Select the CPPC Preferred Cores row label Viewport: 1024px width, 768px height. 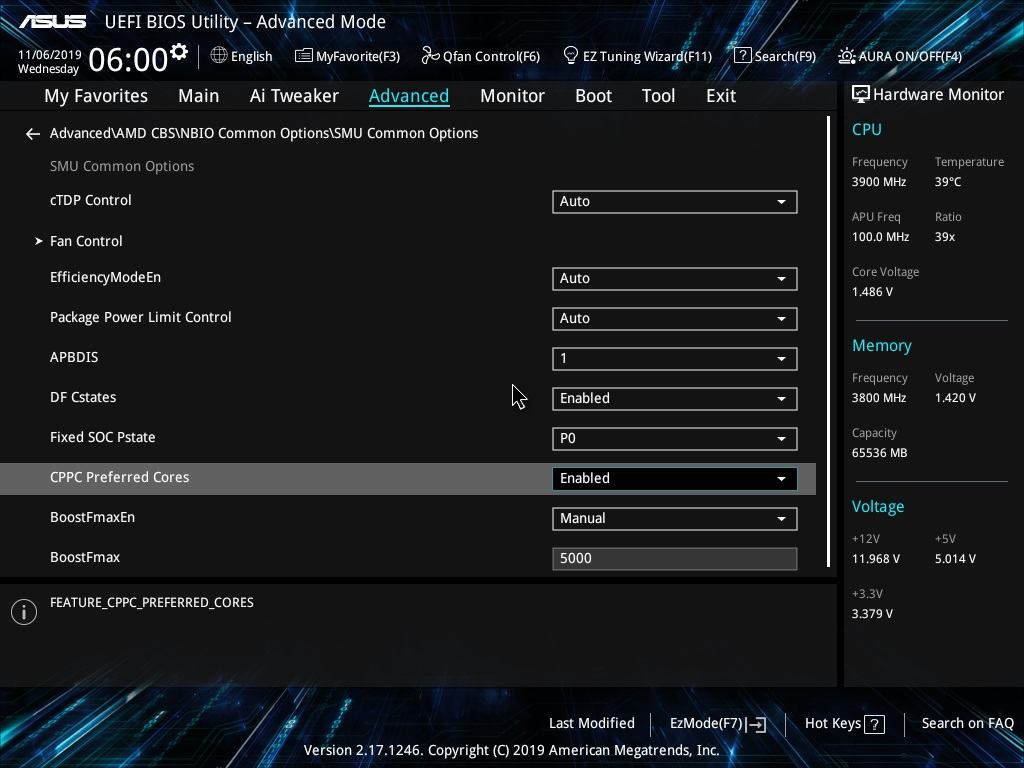120,477
